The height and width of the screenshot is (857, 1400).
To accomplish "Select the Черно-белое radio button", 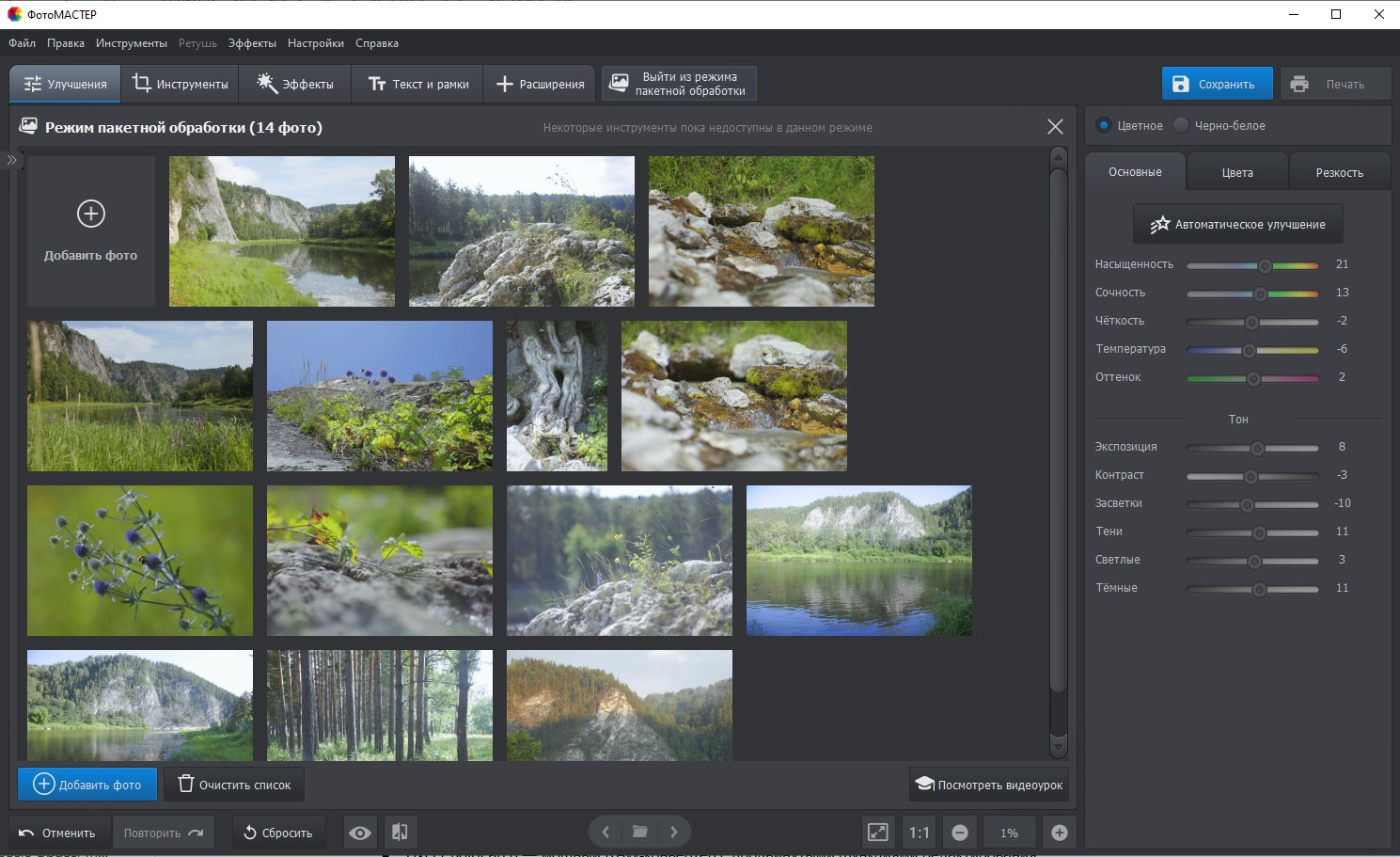I will [x=1181, y=125].
